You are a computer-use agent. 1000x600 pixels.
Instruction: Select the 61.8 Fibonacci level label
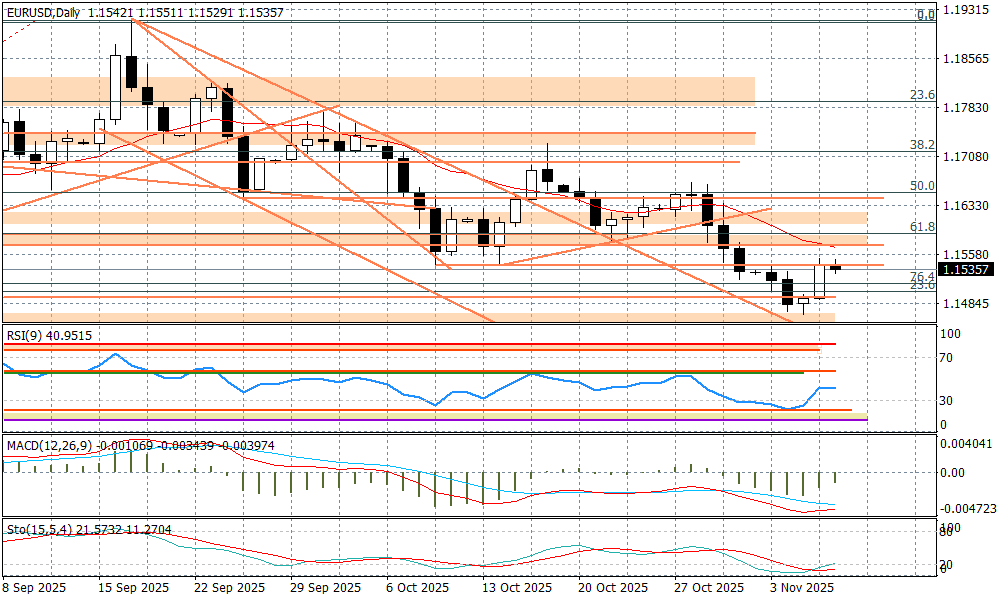pos(922,227)
